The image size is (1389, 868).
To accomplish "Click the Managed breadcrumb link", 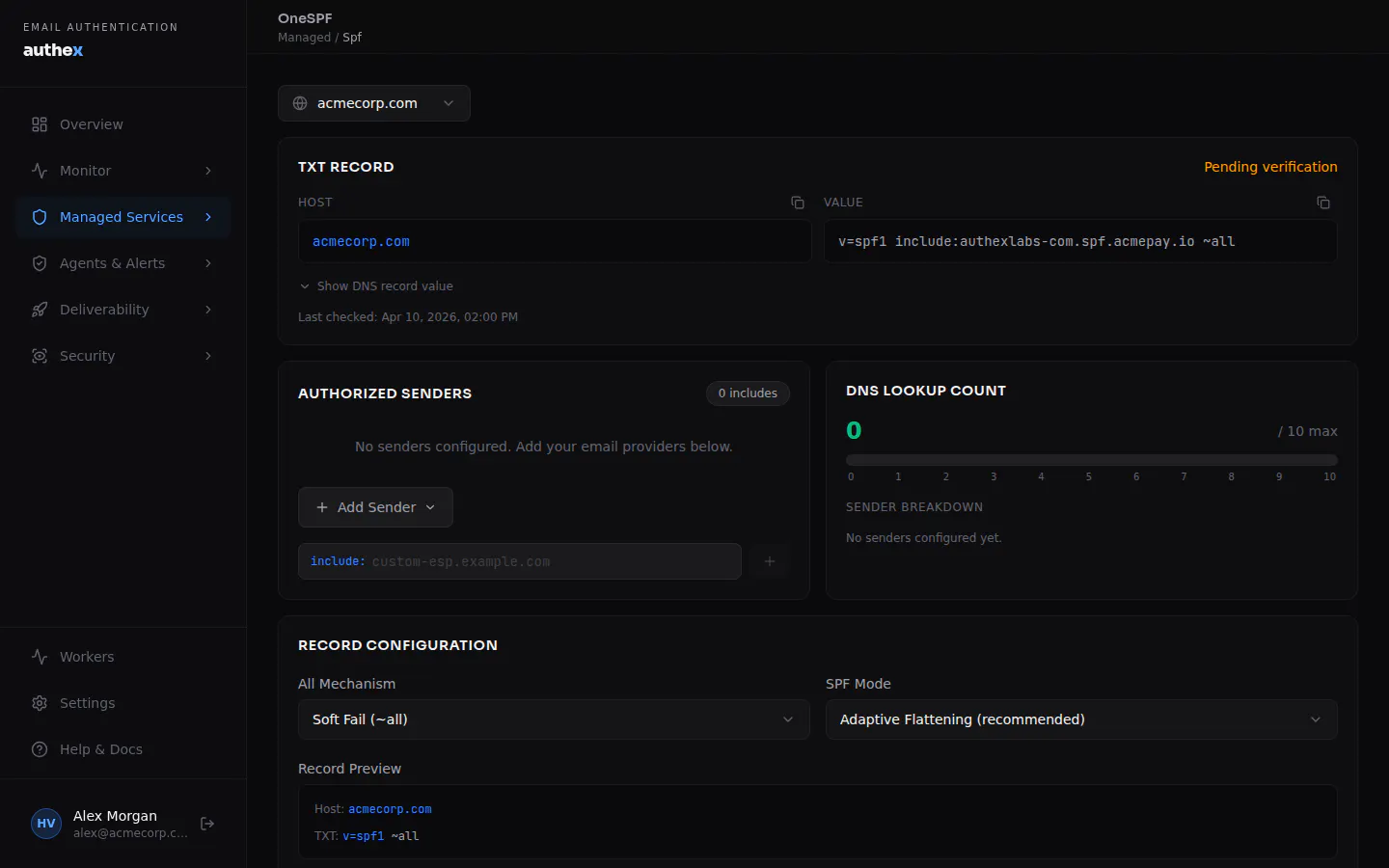I will [x=304, y=38].
